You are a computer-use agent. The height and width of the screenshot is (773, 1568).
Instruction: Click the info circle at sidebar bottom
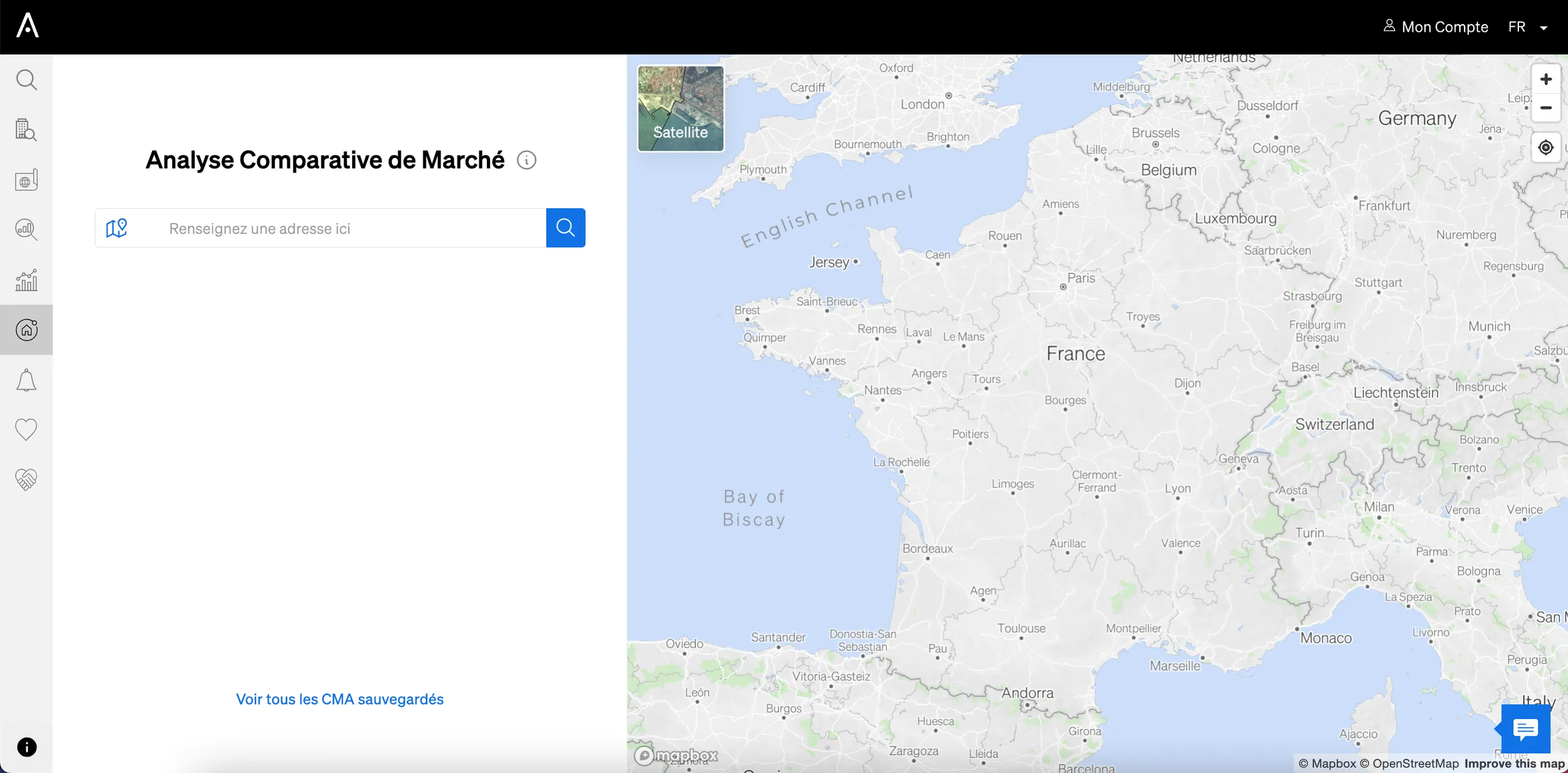coord(26,747)
